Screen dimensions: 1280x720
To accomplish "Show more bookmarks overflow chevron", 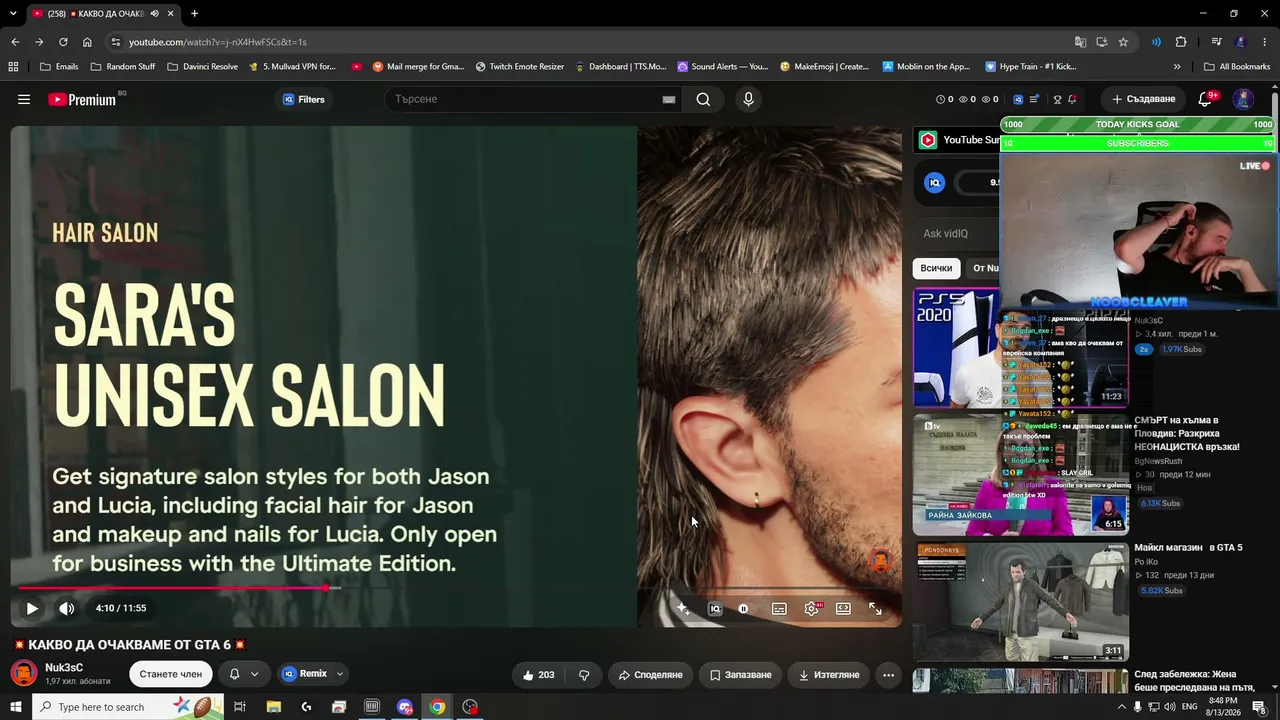I will 1177,67.
